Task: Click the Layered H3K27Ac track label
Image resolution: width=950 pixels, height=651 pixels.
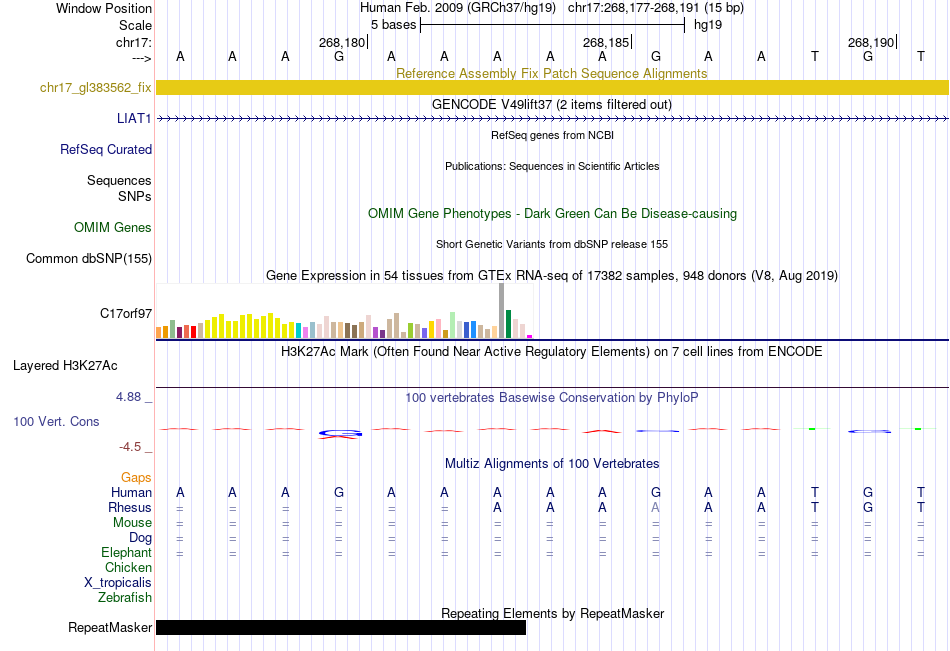Action: (x=65, y=366)
